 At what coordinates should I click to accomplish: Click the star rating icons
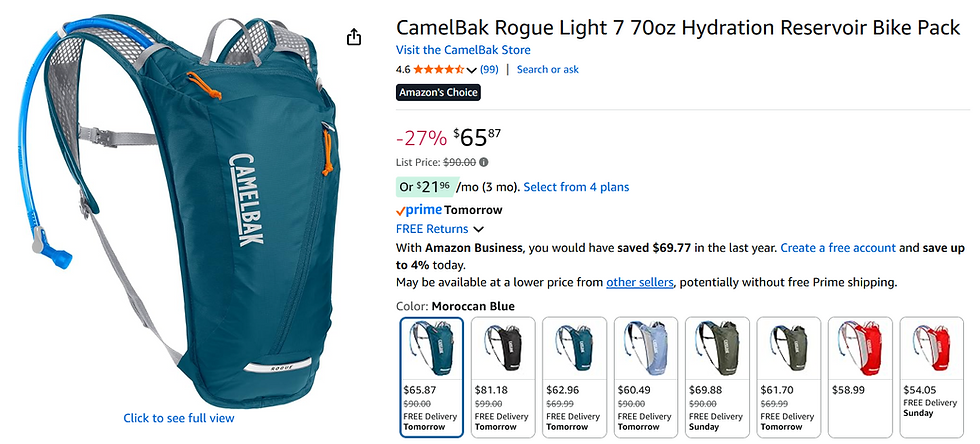[x=438, y=70]
